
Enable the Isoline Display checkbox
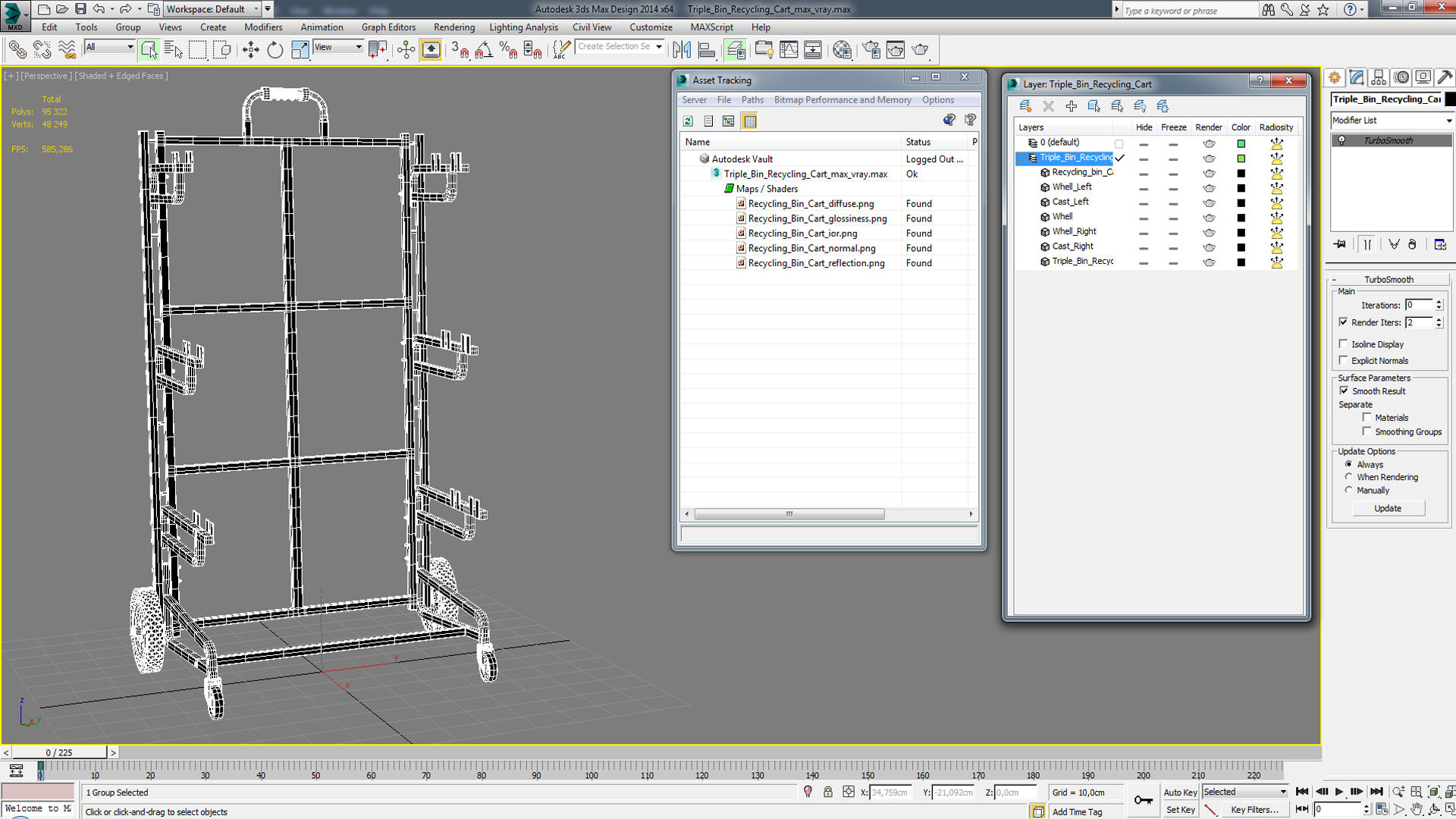coord(1344,344)
